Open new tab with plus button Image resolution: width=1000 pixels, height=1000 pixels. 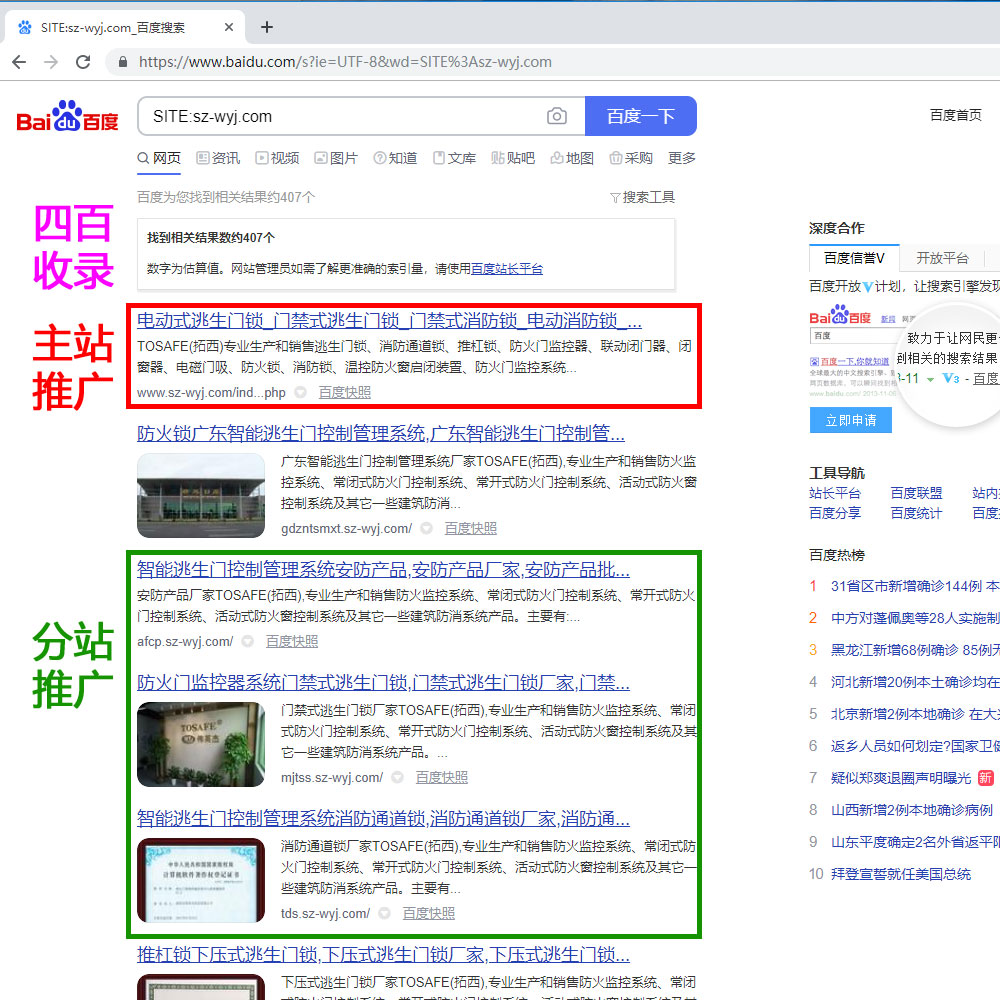point(267,27)
